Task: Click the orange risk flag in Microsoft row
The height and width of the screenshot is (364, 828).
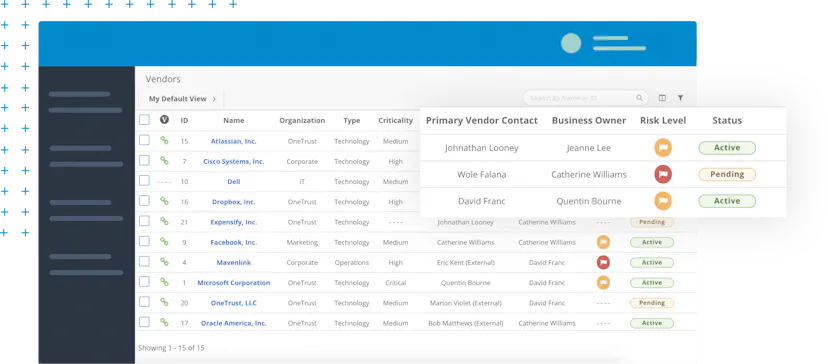Action: point(603,282)
